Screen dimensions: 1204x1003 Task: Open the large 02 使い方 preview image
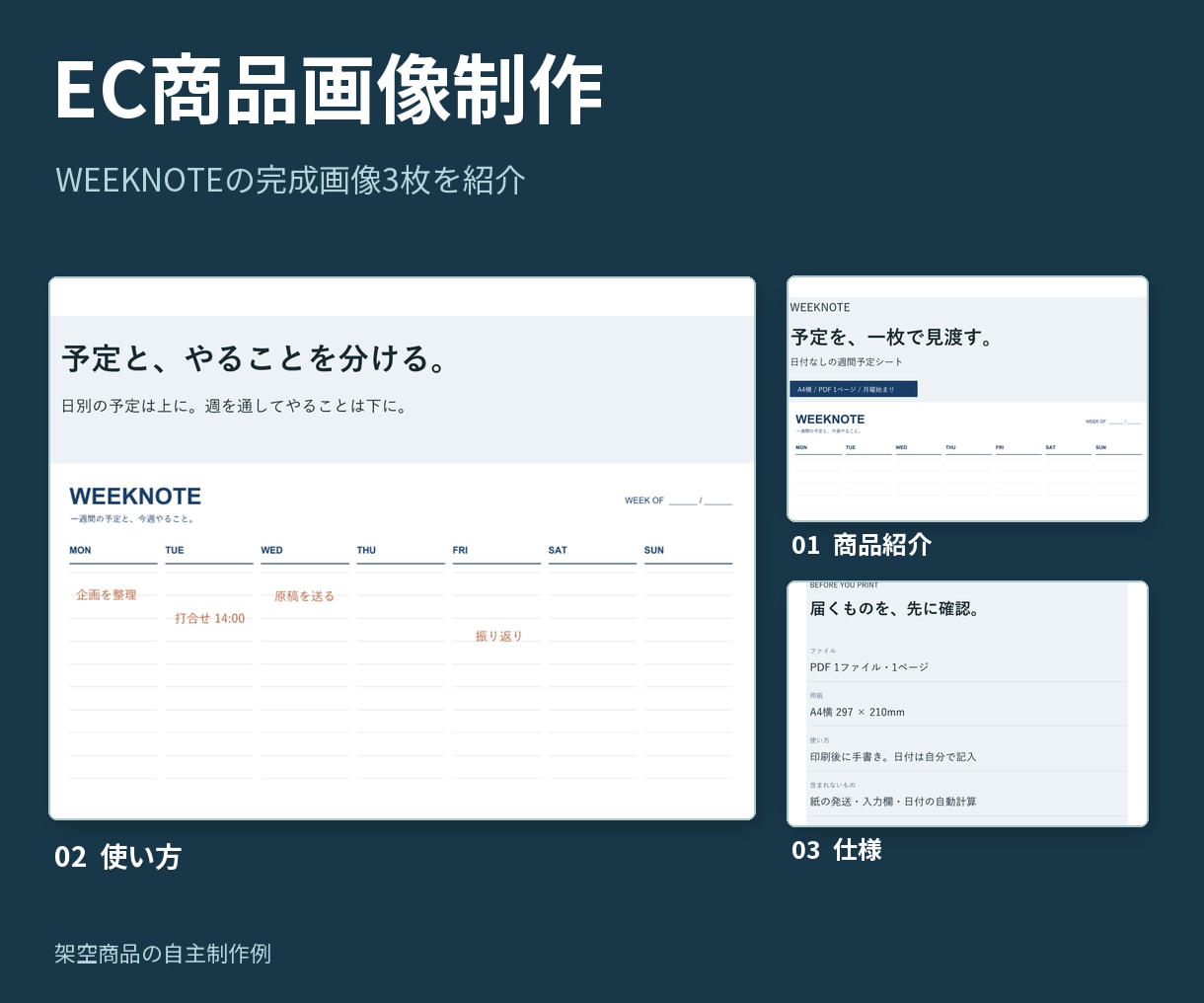tap(402, 548)
